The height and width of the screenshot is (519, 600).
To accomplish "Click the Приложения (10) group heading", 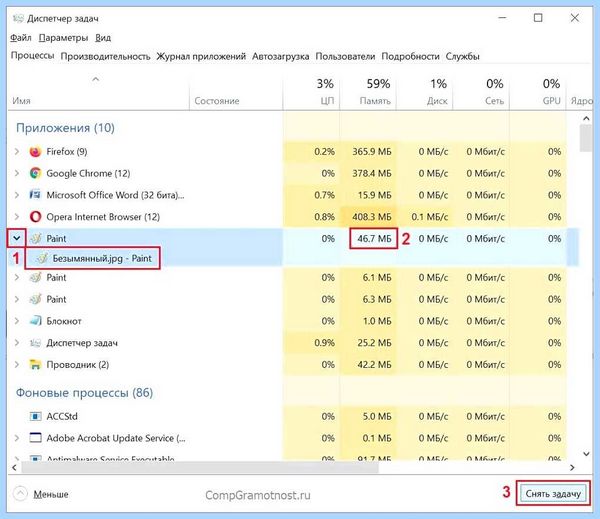I will (65, 127).
